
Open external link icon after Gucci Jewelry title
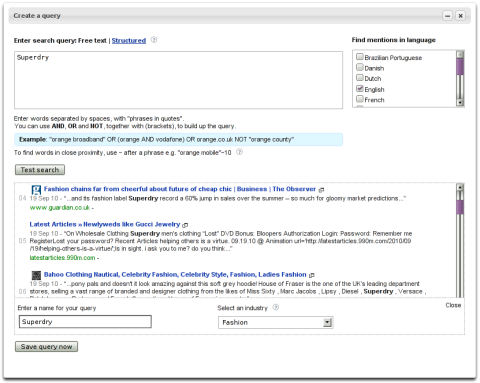(x=185, y=225)
